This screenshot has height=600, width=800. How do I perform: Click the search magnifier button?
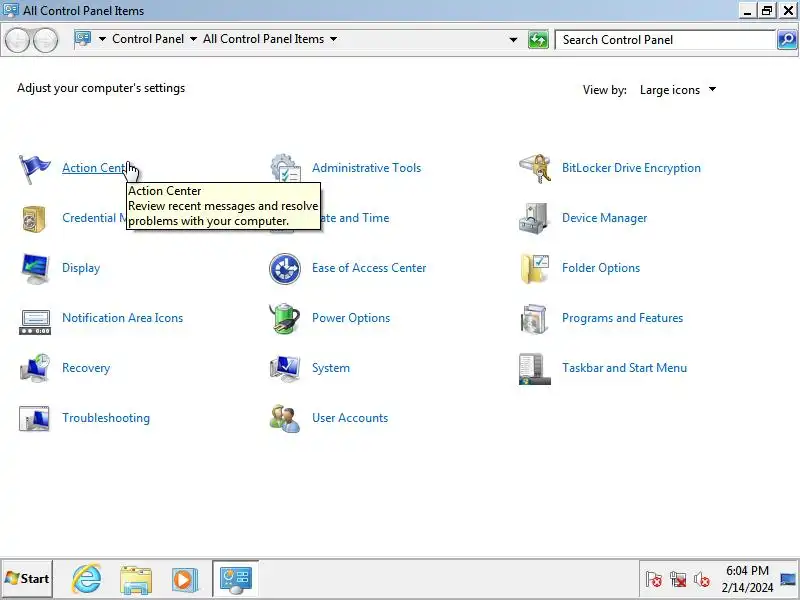coord(787,39)
